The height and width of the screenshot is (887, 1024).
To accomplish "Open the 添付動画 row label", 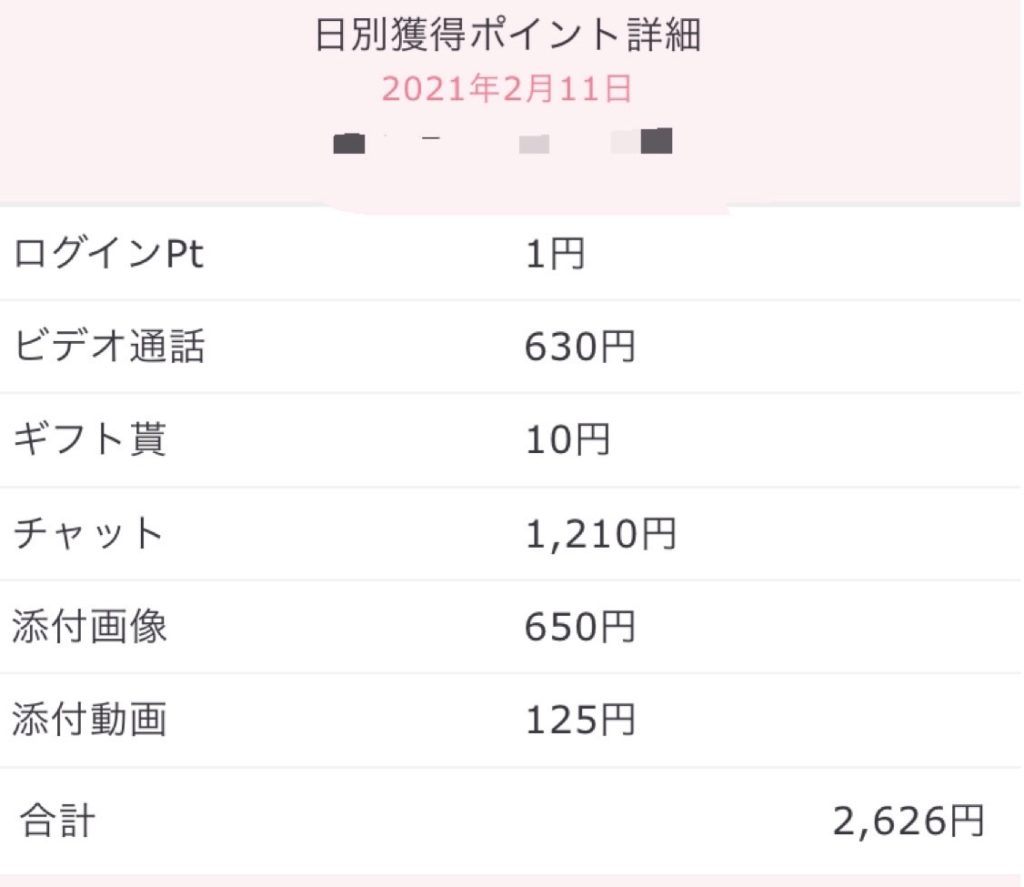I will point(89,720).
